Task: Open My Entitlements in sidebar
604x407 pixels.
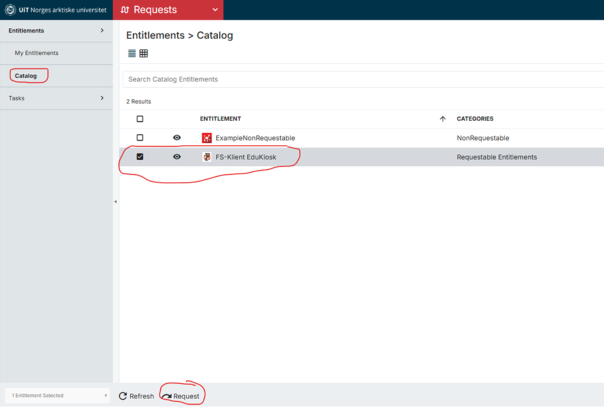Action: click(36, 53)
